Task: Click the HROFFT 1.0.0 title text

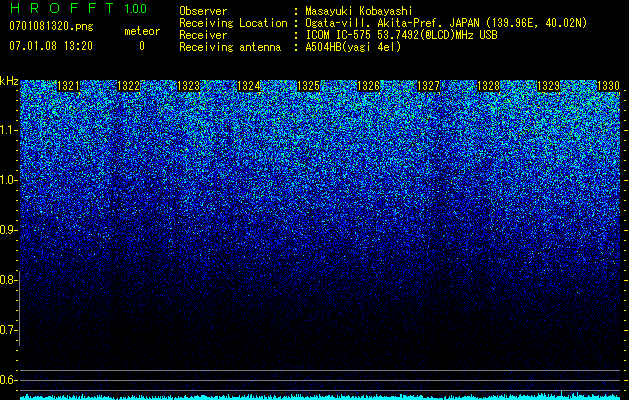Action: coord(78,8)
